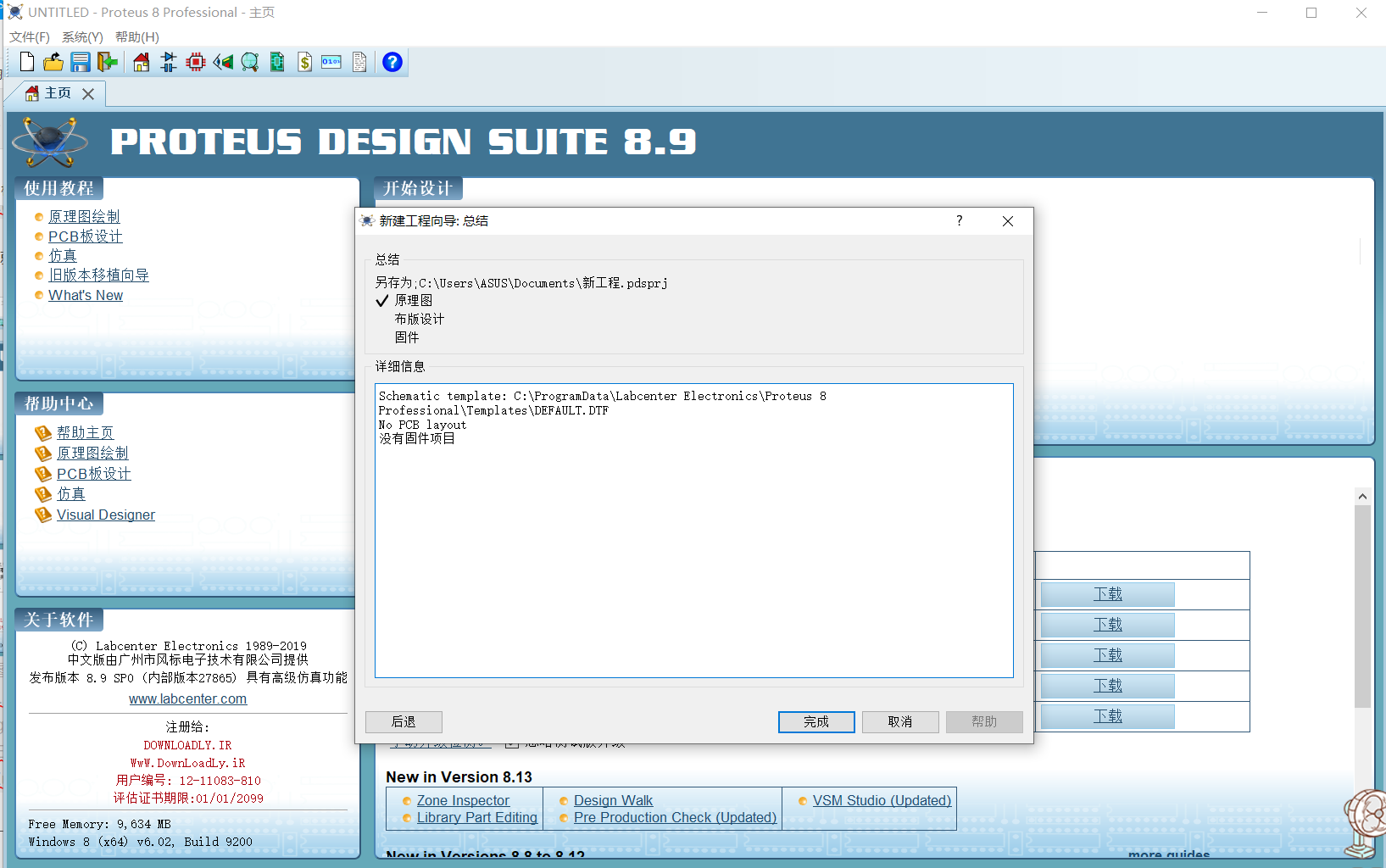1386x868 pixels.
Task: Select the 主页 home tab
Action: (48, 93)
